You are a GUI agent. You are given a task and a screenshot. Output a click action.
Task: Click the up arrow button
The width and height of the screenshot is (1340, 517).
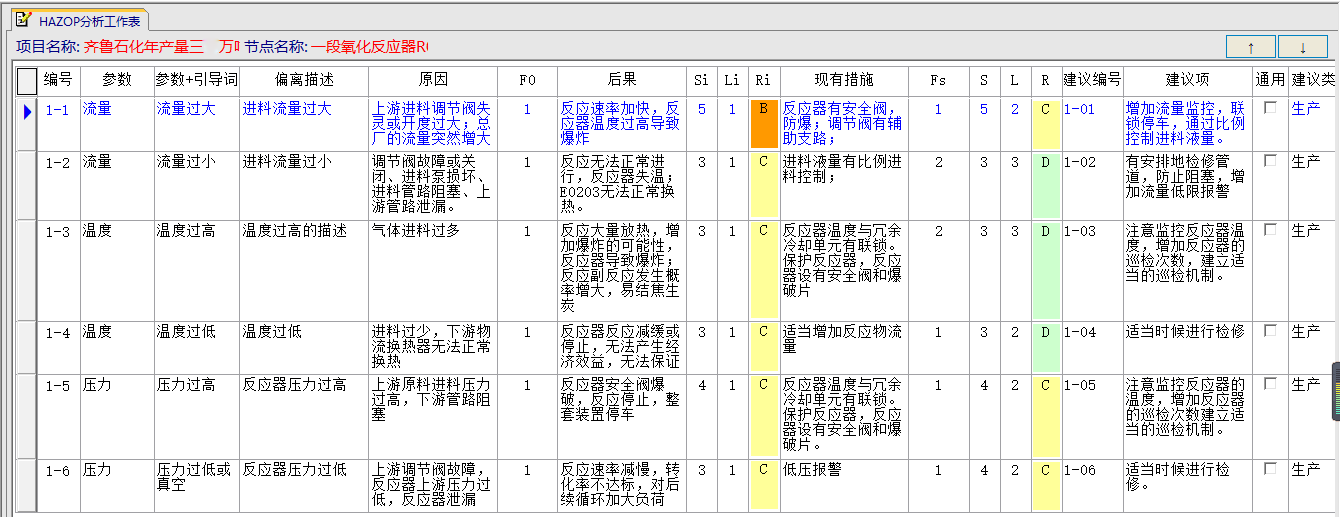tap(1251, 47)
